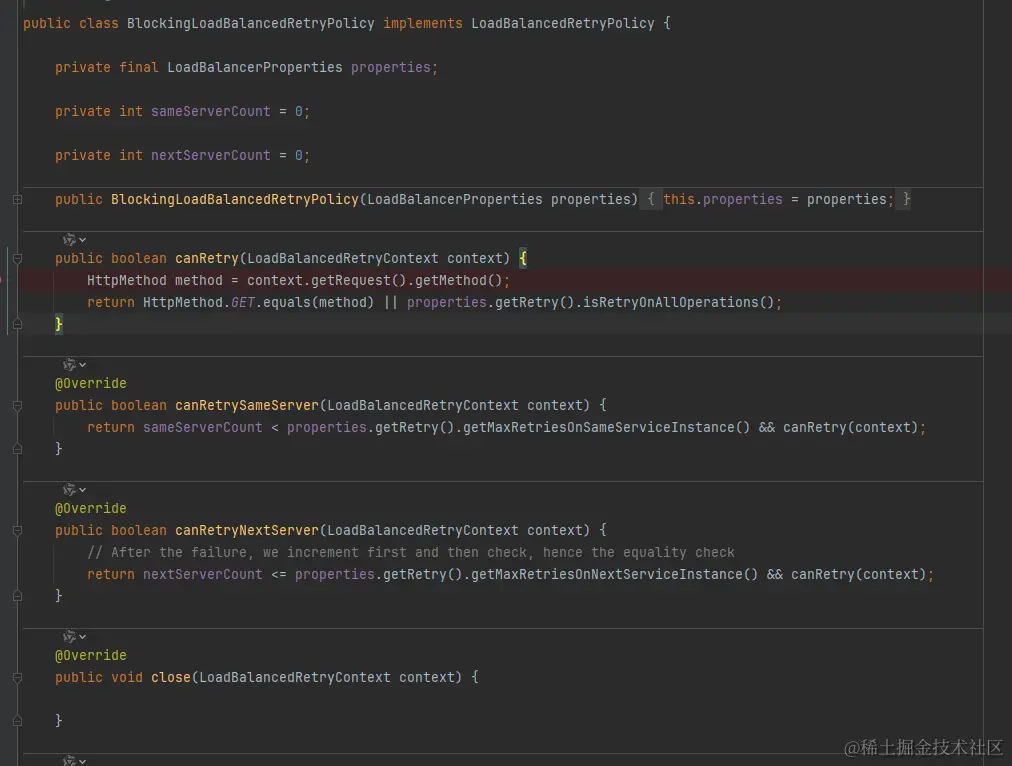This screenshot has width=1012, height=766.
Task: Click the class name BlockingLoadBalancedRetryPolicy in the class declaration
Action: (x=250, y=23)
